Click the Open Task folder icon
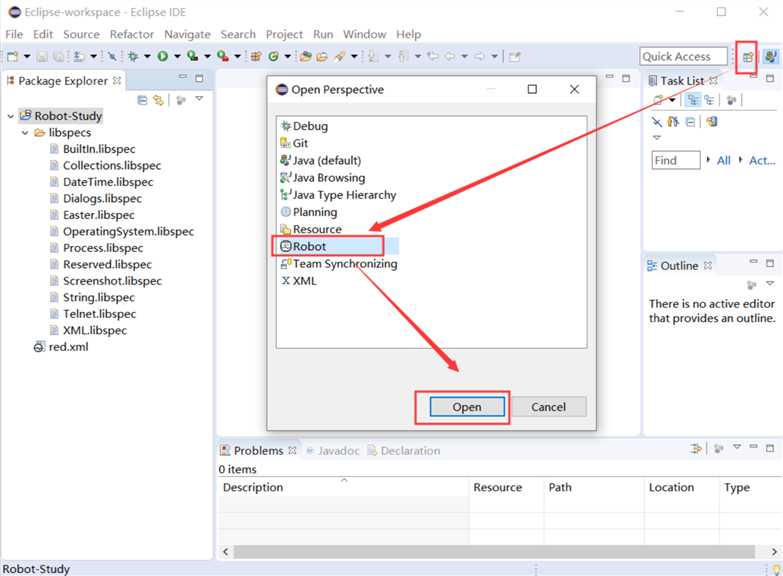Viewport: 783px width, 576px height. coord(322,56)
